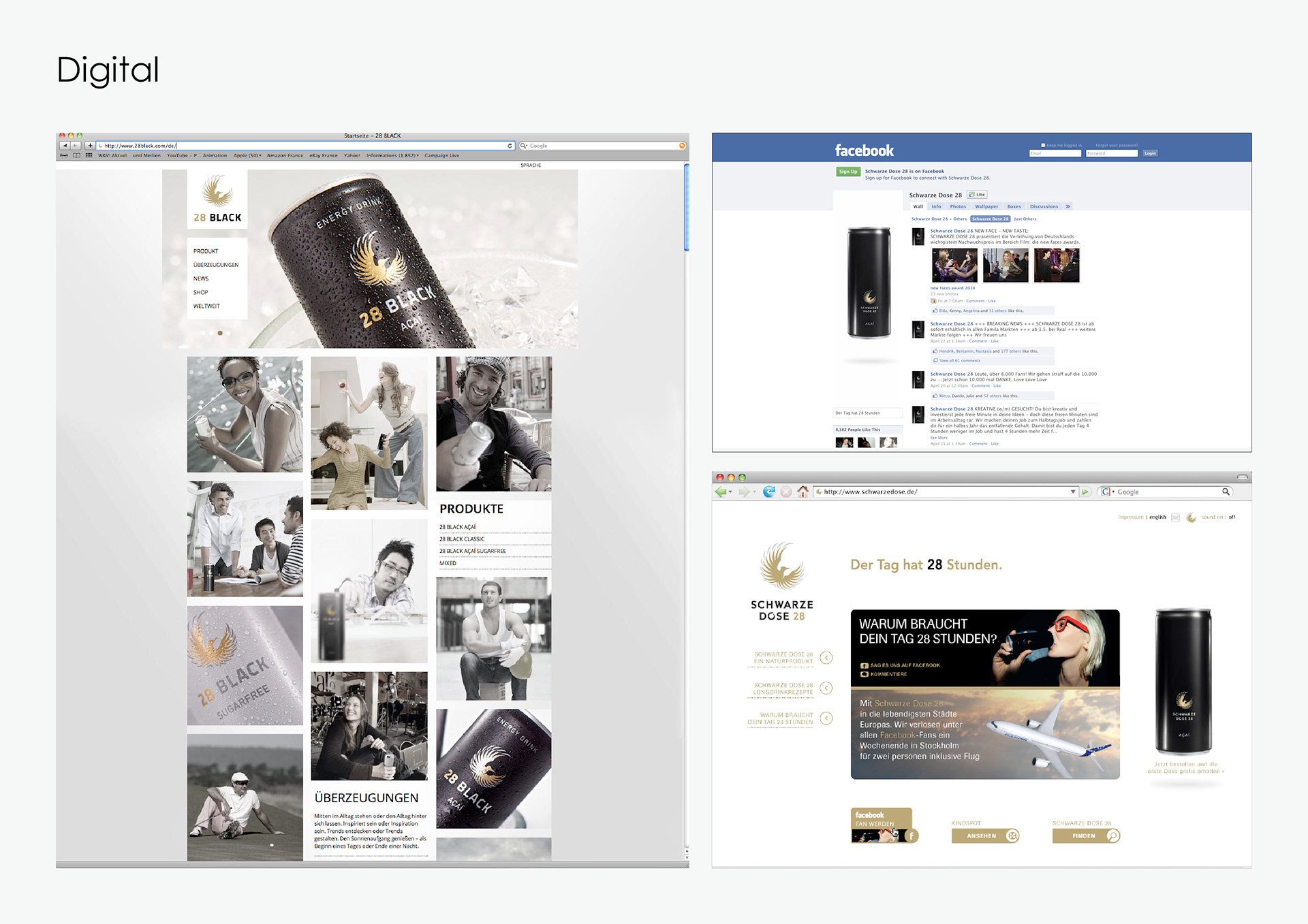1308x924 pixels.
Task: Click the Firefox home icon
Action: [x=803, y=492]
